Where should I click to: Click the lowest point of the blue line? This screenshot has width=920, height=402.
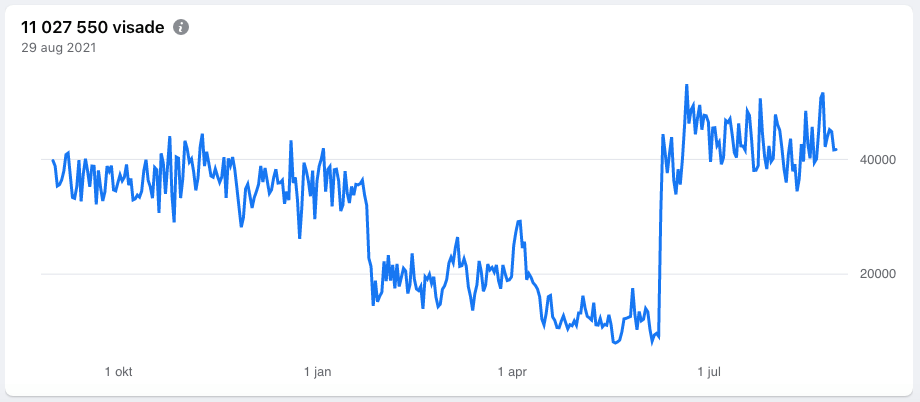[615, 343]
